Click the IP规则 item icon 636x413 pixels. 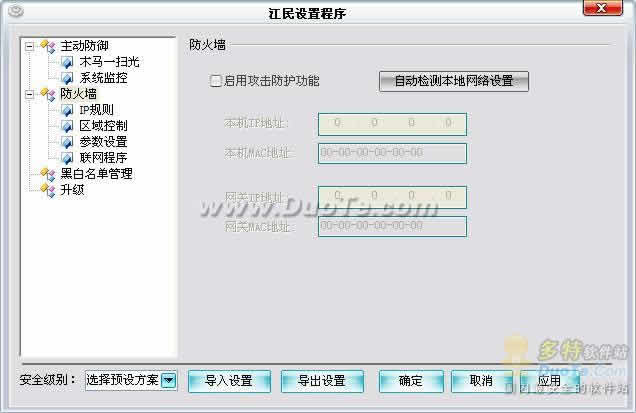(x=67, y=110)
